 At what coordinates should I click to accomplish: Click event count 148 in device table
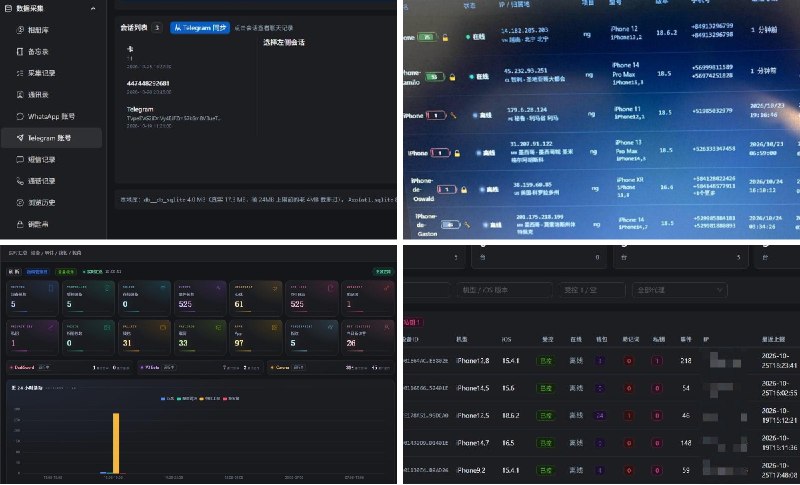click(686, 443)
